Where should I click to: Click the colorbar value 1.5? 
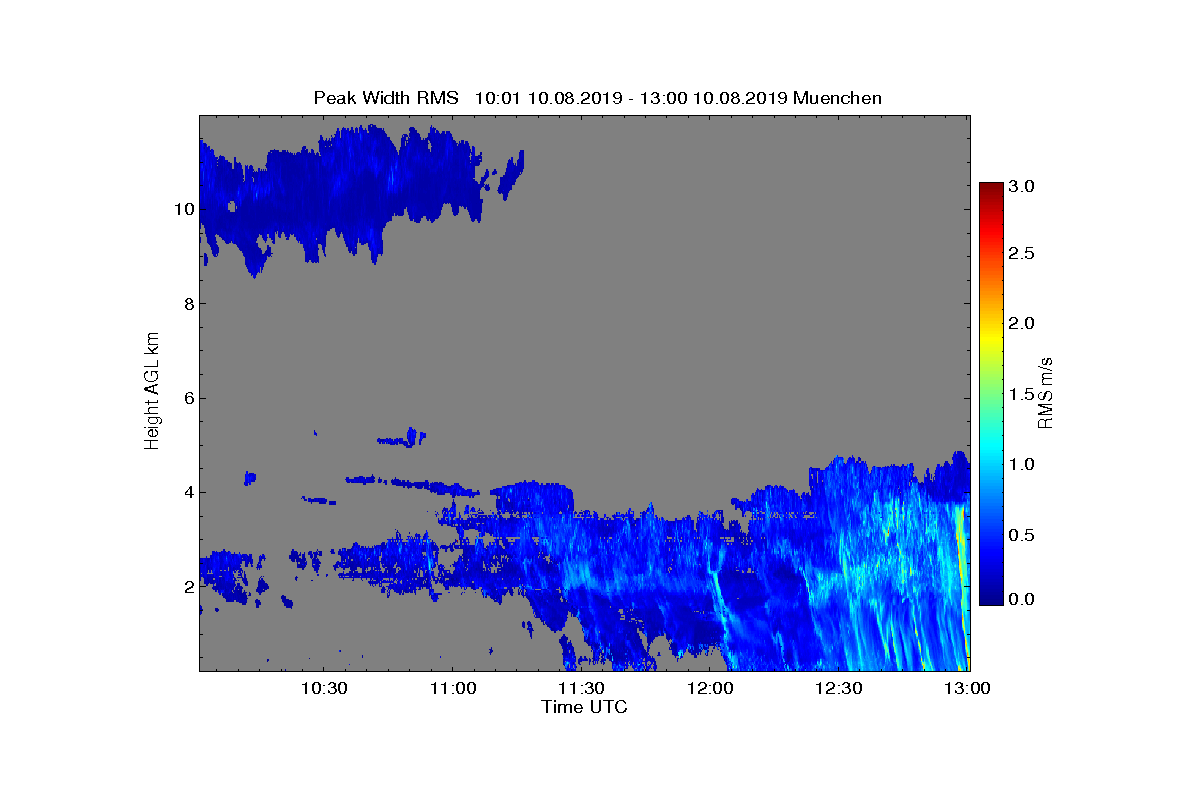pos(1021,395)
